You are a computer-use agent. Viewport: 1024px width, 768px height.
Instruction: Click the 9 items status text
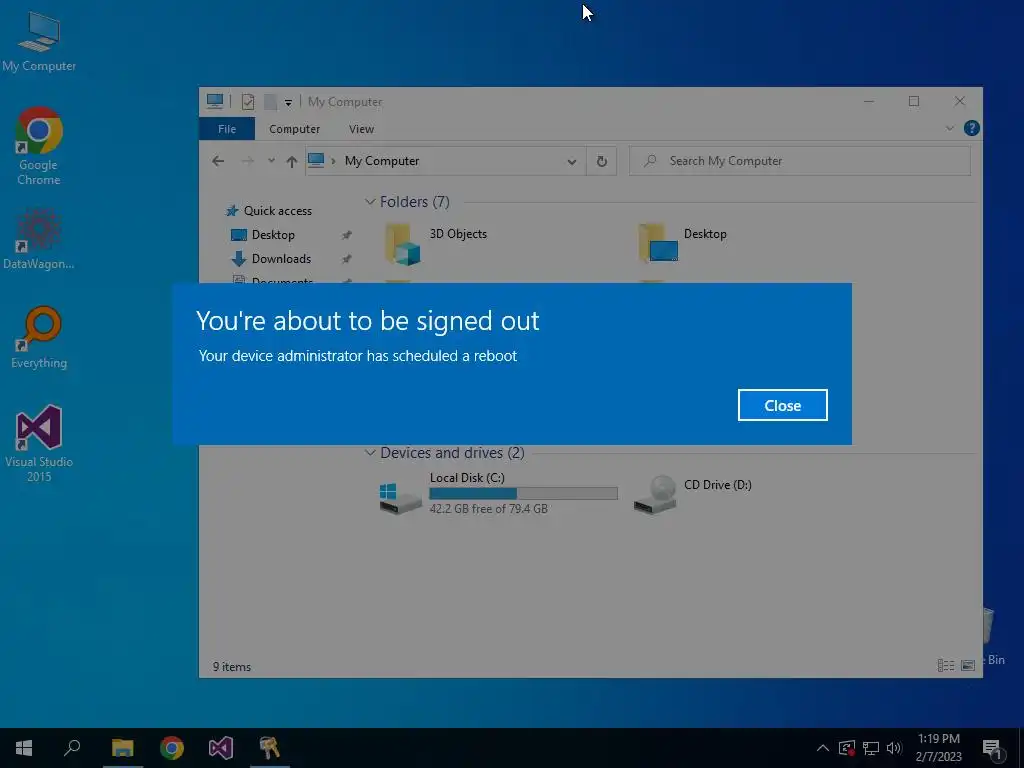tap(232, 667)
